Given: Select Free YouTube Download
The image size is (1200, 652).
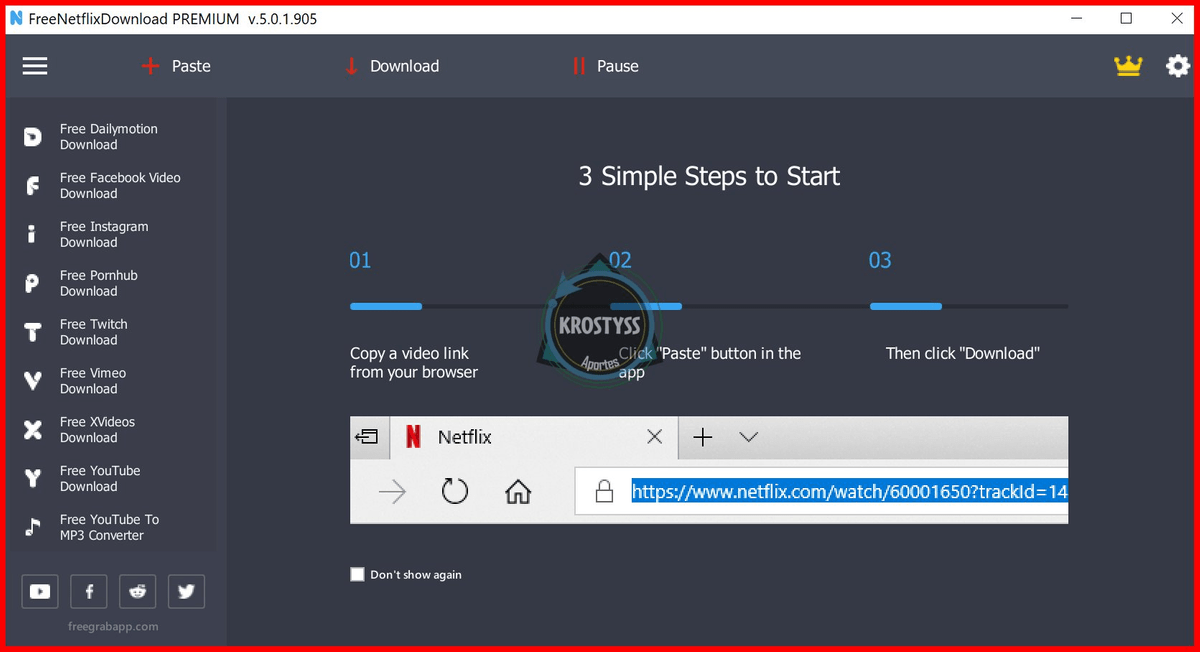Looking at the screenshot, I should click(100, 478).
